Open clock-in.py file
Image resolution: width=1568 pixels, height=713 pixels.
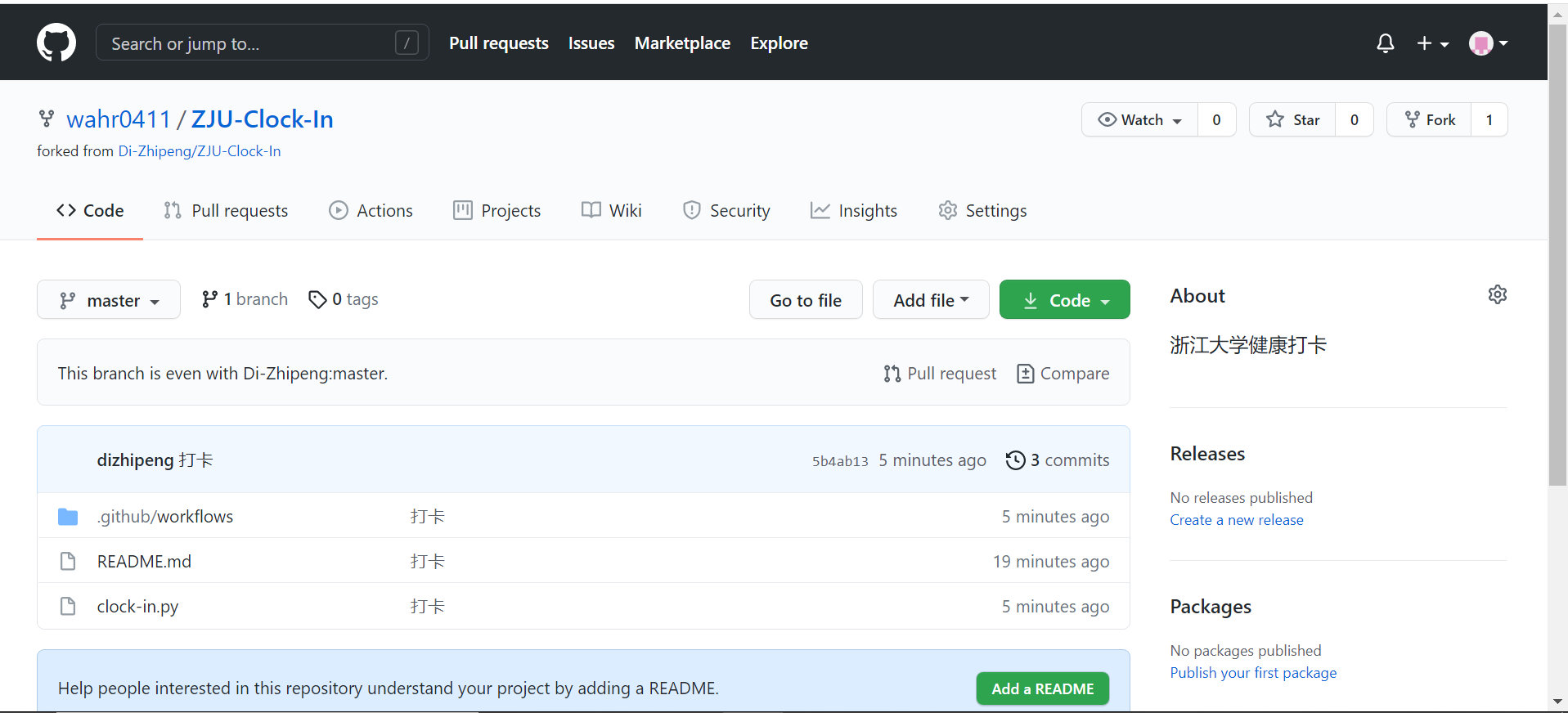pyautogui.click(x=137, y=607)
